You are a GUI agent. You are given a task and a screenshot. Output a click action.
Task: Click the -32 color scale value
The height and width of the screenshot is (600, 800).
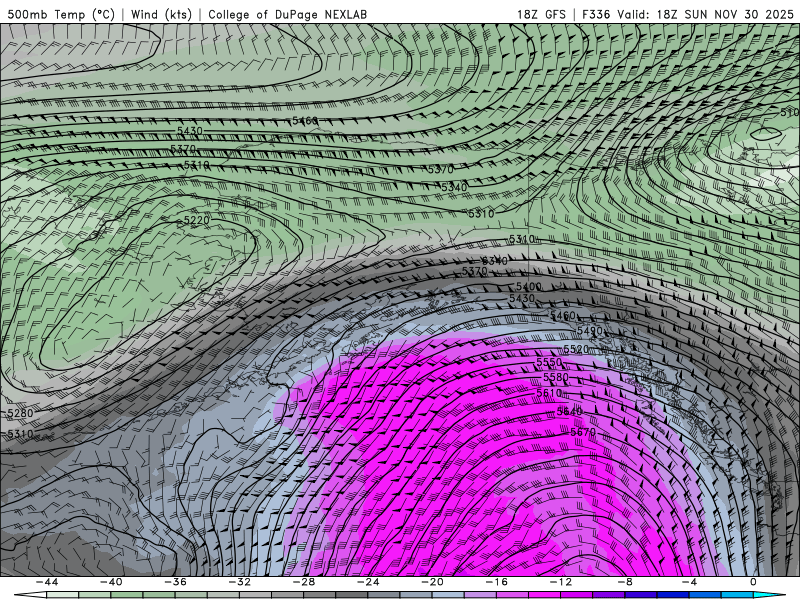point(240,582)
